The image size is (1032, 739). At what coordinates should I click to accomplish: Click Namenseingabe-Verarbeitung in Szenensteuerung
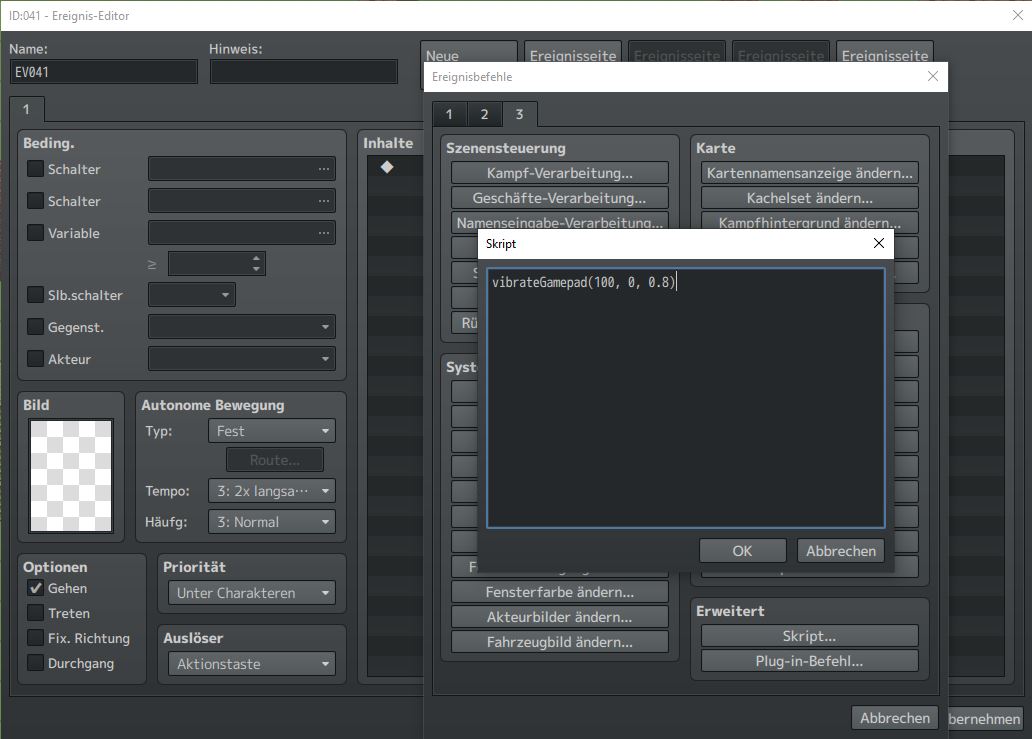[560, 222]
